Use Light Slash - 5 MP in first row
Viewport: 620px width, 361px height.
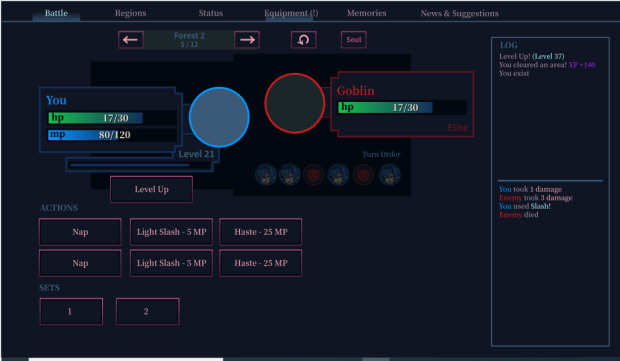[172, 232]
